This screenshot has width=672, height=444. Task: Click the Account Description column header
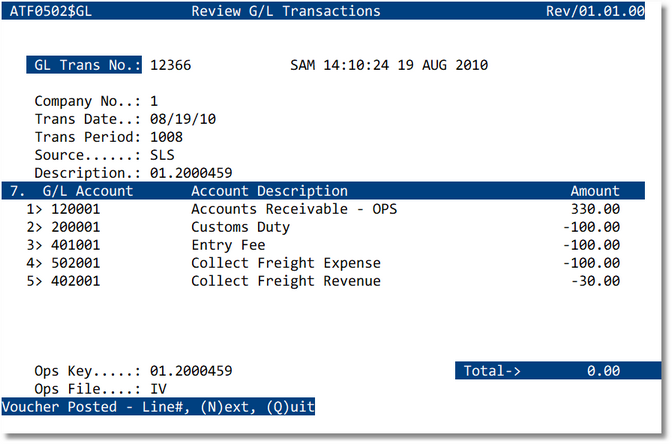pos(269,191)
